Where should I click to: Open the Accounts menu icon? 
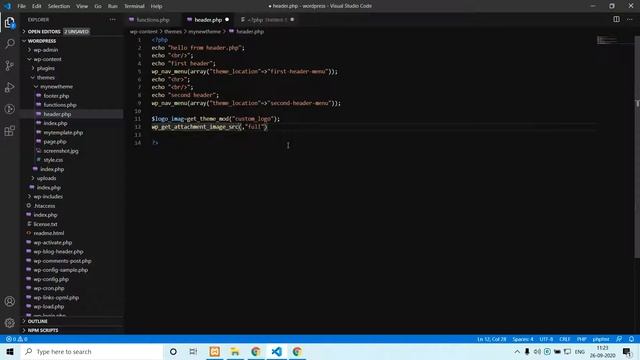point(10,301)
